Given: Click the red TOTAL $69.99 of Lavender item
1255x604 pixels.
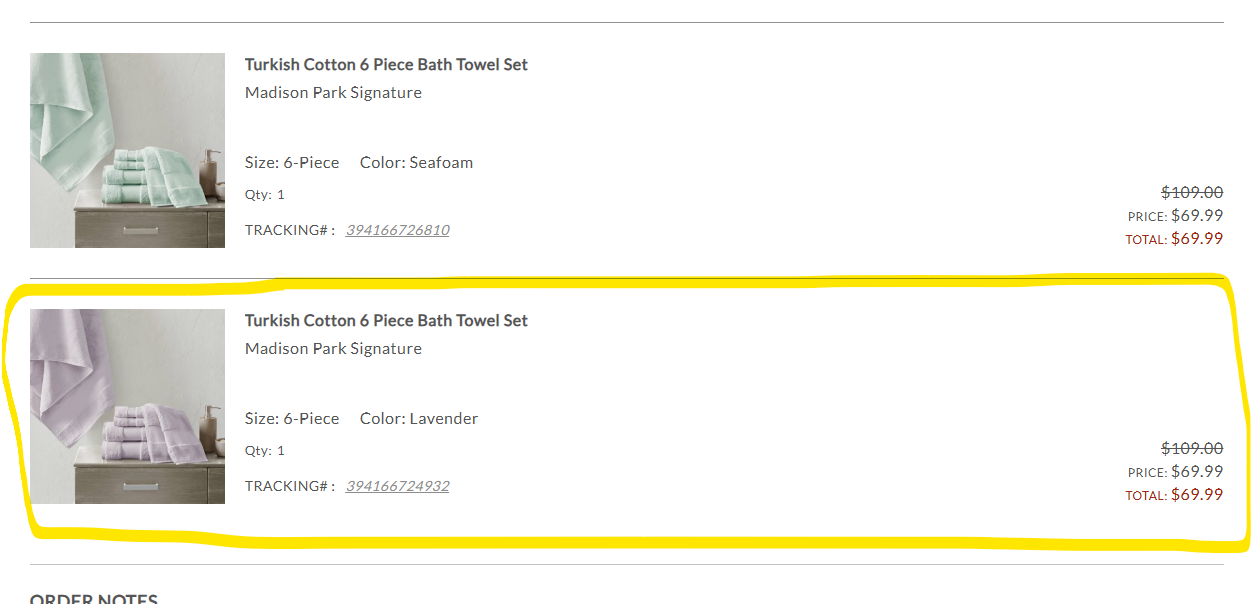Looking at the screenshot, I should pos(1174,495).
